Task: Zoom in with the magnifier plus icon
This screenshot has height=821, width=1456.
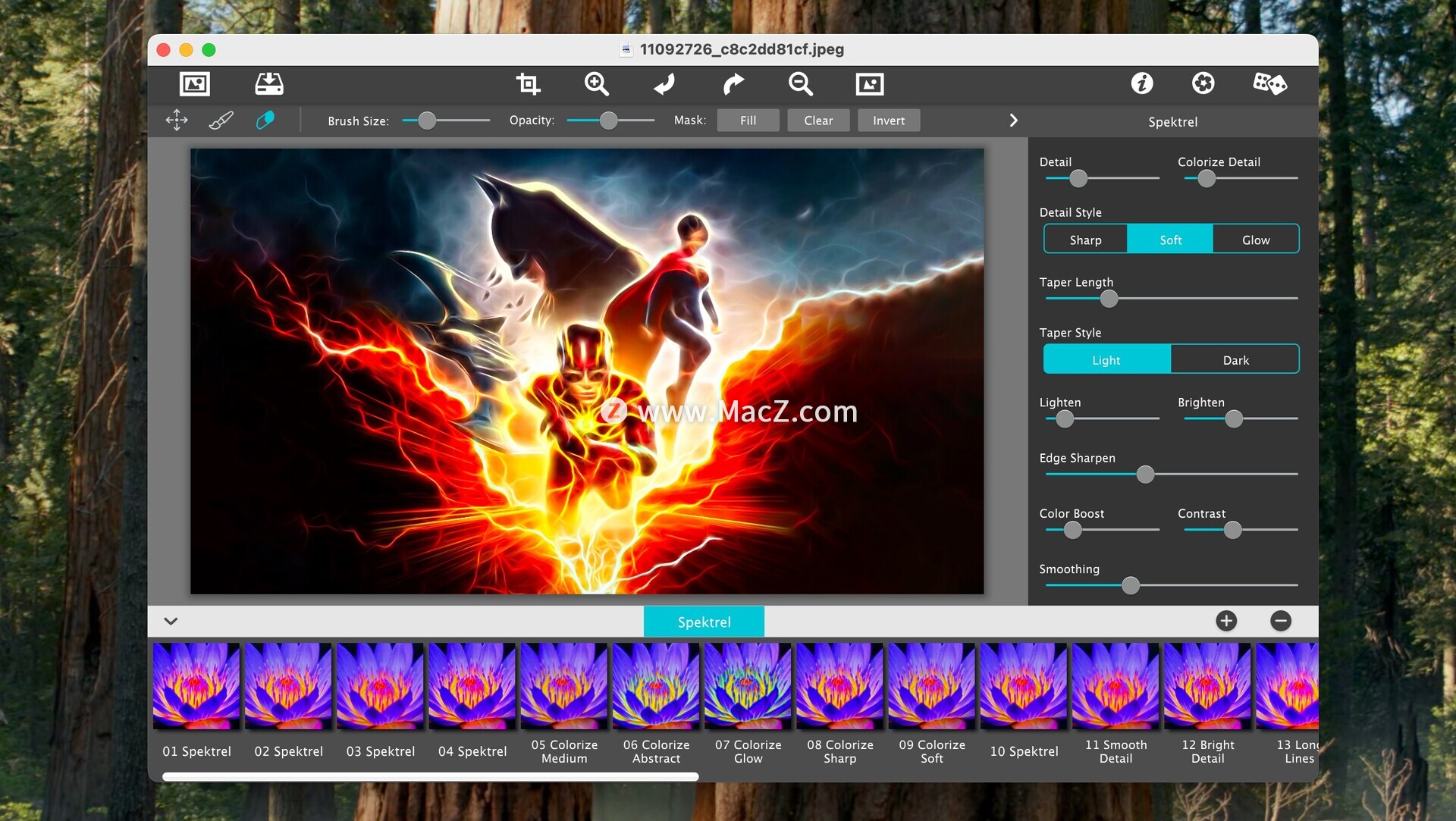Action: (597, 83)
